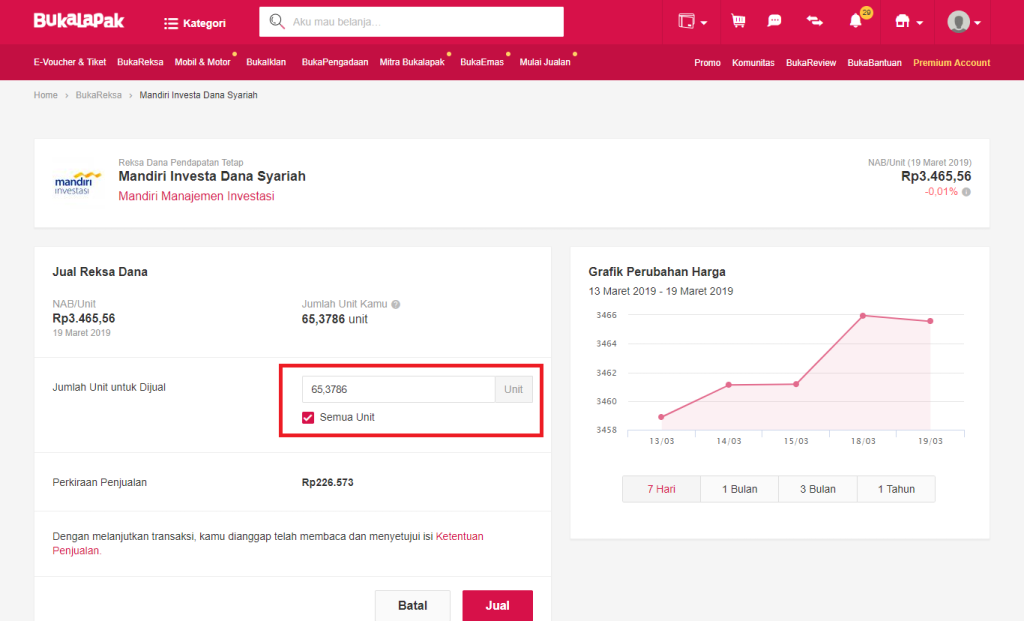Click Mulai Jualan in the nav bar

coord(545,62)
